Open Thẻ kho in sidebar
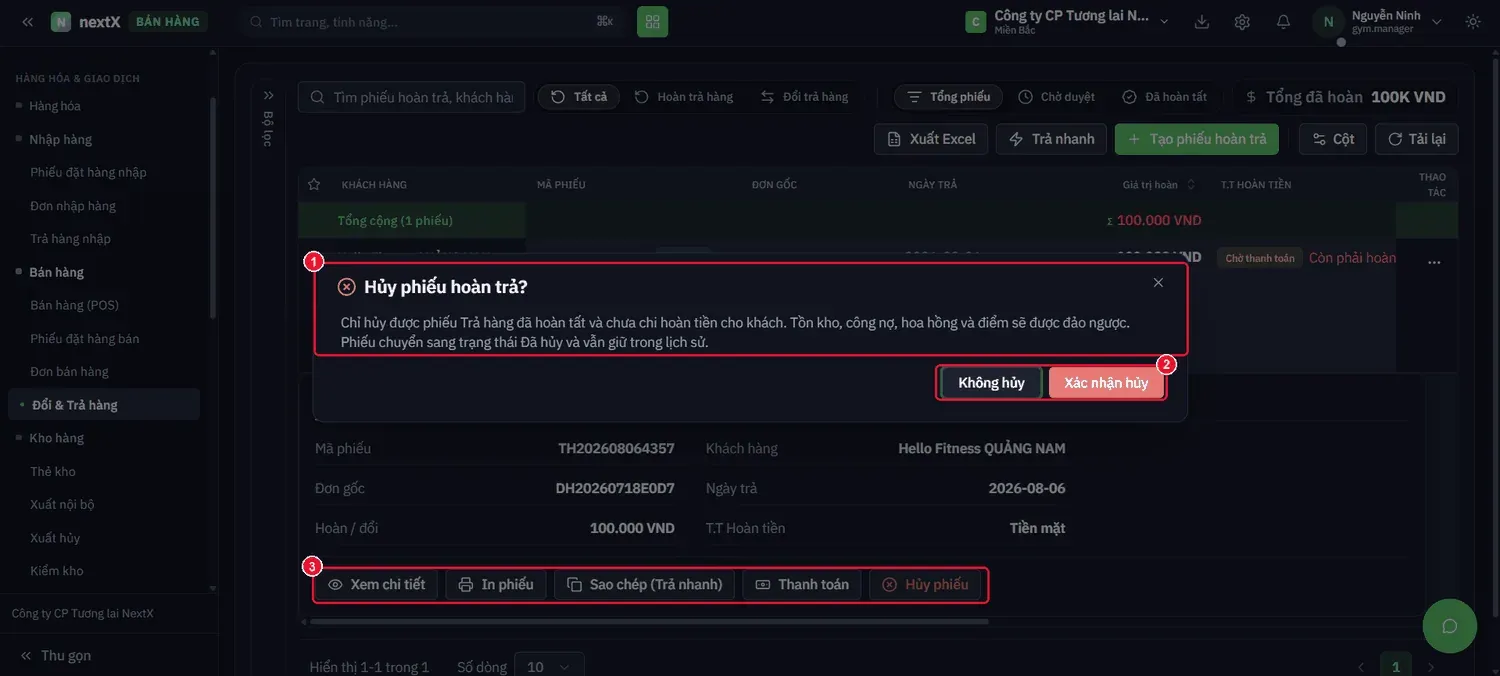The height and width of the screenshot is (676, 1500). [53, 472]
